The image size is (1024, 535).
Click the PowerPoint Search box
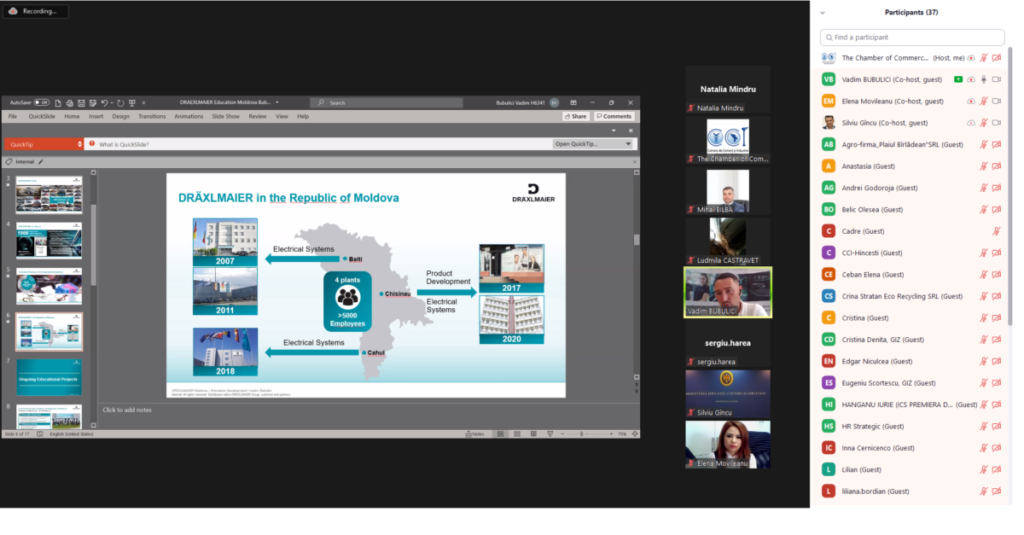tap(387, 103)
